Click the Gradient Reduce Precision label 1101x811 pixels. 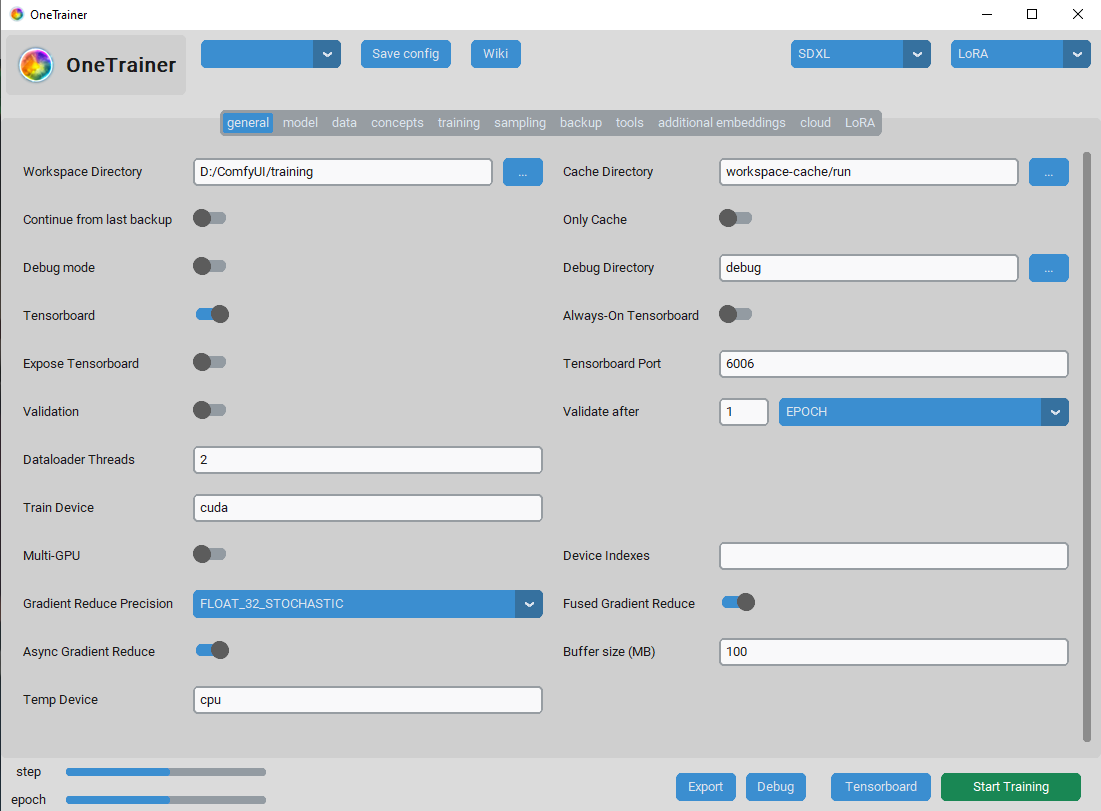98,604
